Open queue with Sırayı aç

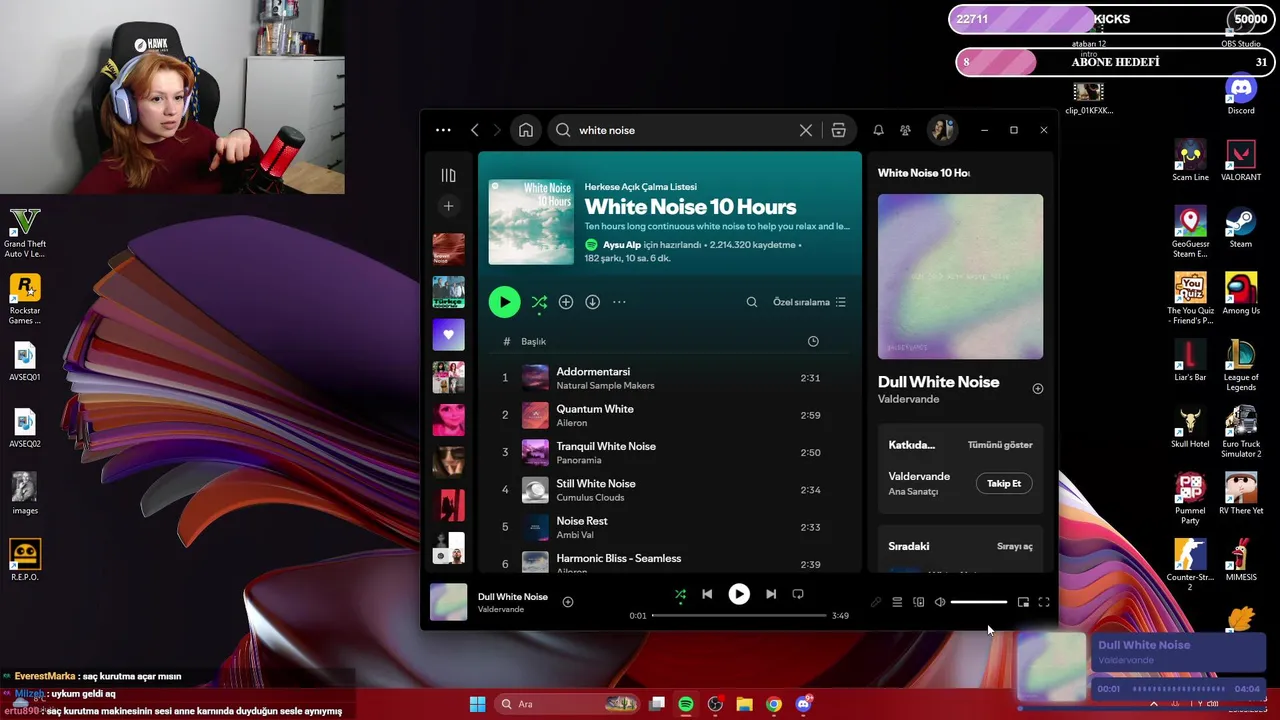1015,546
